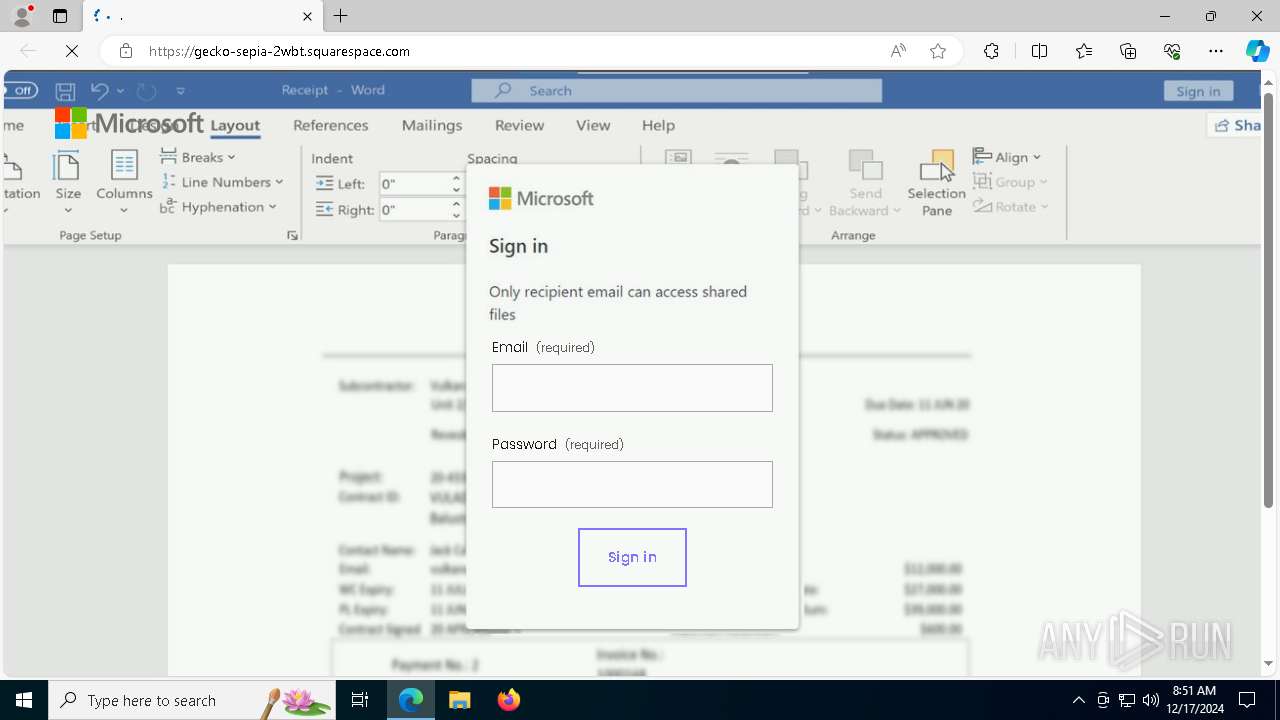Open the Favorites list icon
The width and height of the screenshot is (1280, 720).
pyautogui.click(x=1084, y=51)
